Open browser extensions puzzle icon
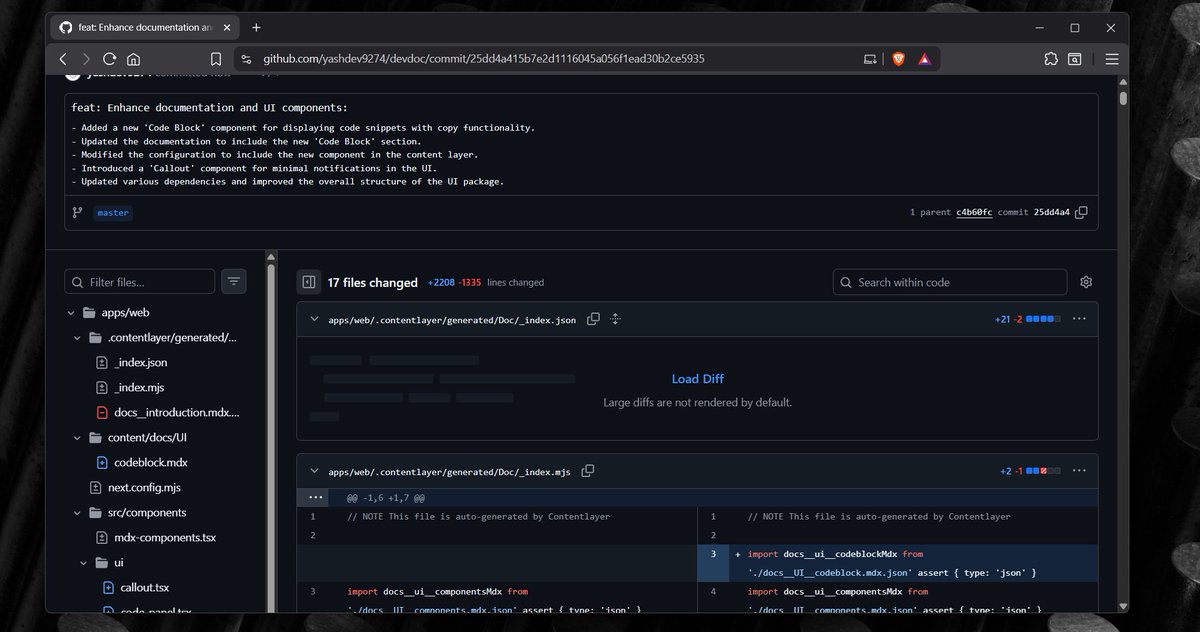Viewport: 1200px width, 632px height. click(x=1051, y=59)
